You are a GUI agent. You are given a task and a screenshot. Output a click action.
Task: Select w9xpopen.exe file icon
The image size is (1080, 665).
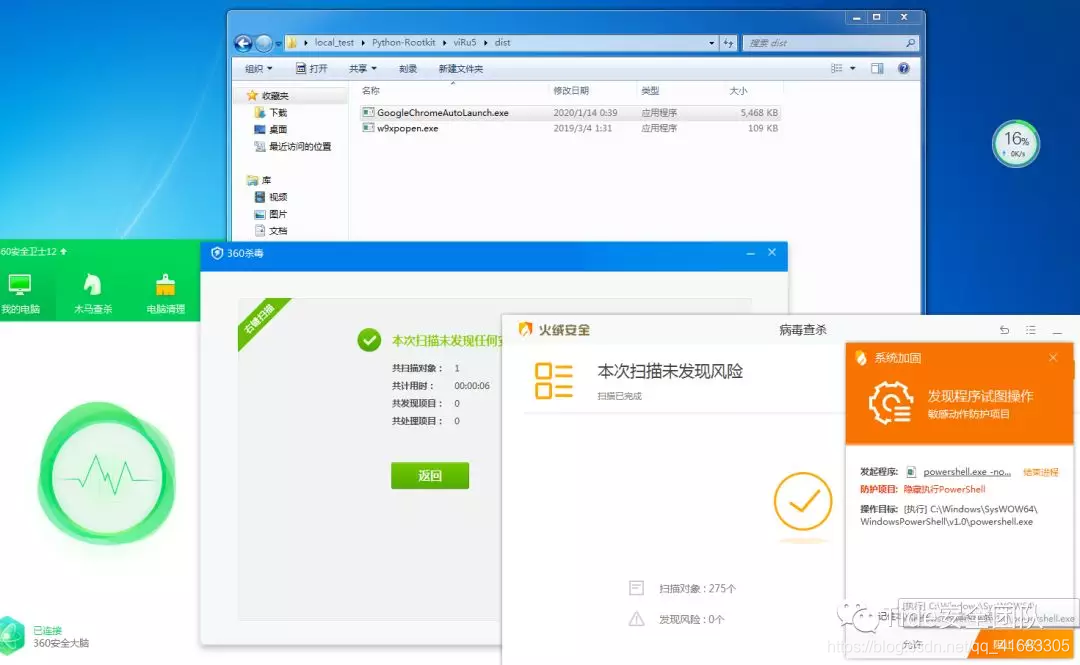tap(368, 128)
